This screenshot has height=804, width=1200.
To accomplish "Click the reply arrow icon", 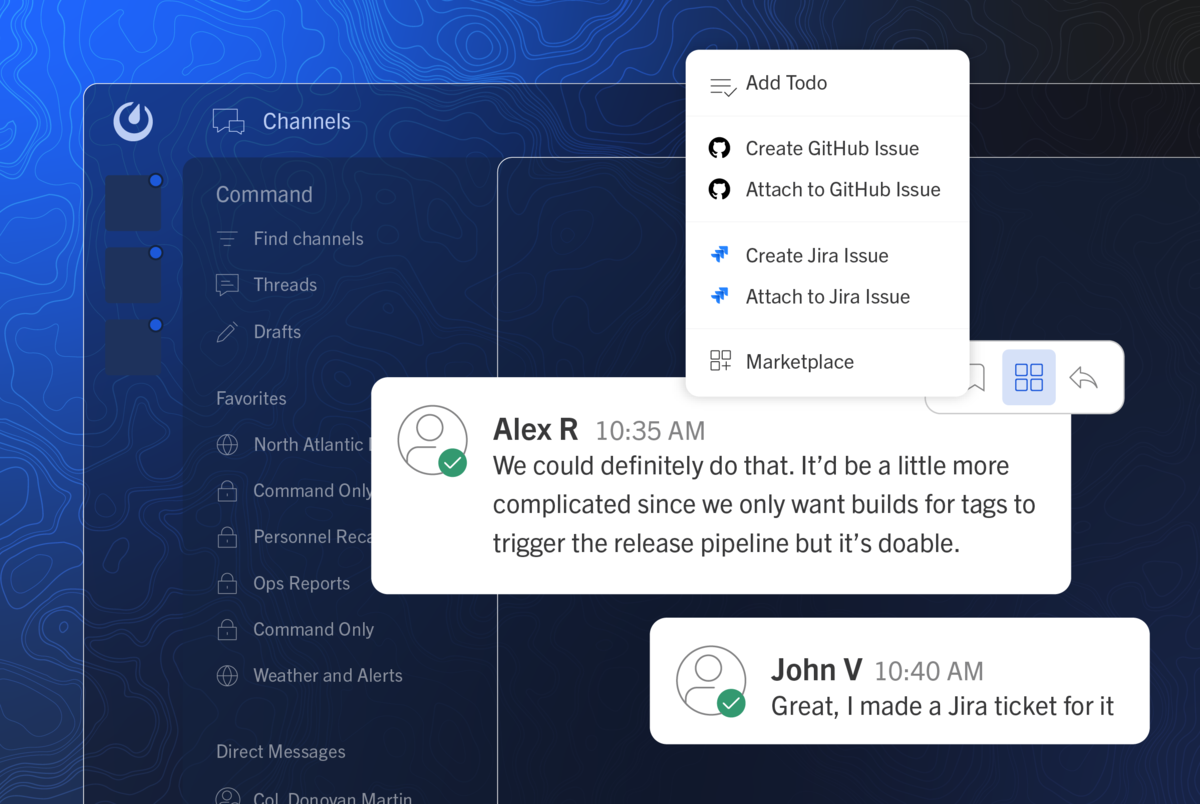I will pyautogui.click(x=1084, y=377).
